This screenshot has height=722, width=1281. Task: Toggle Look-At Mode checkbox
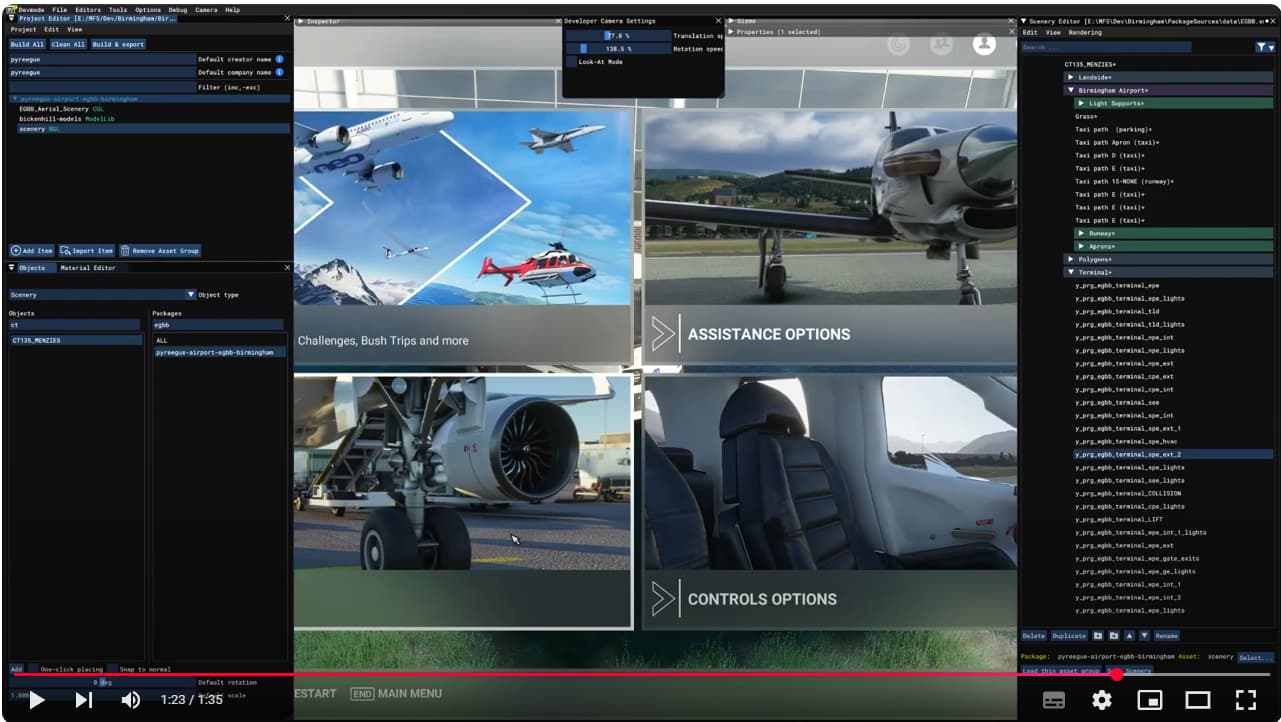[x=571, y=62]
